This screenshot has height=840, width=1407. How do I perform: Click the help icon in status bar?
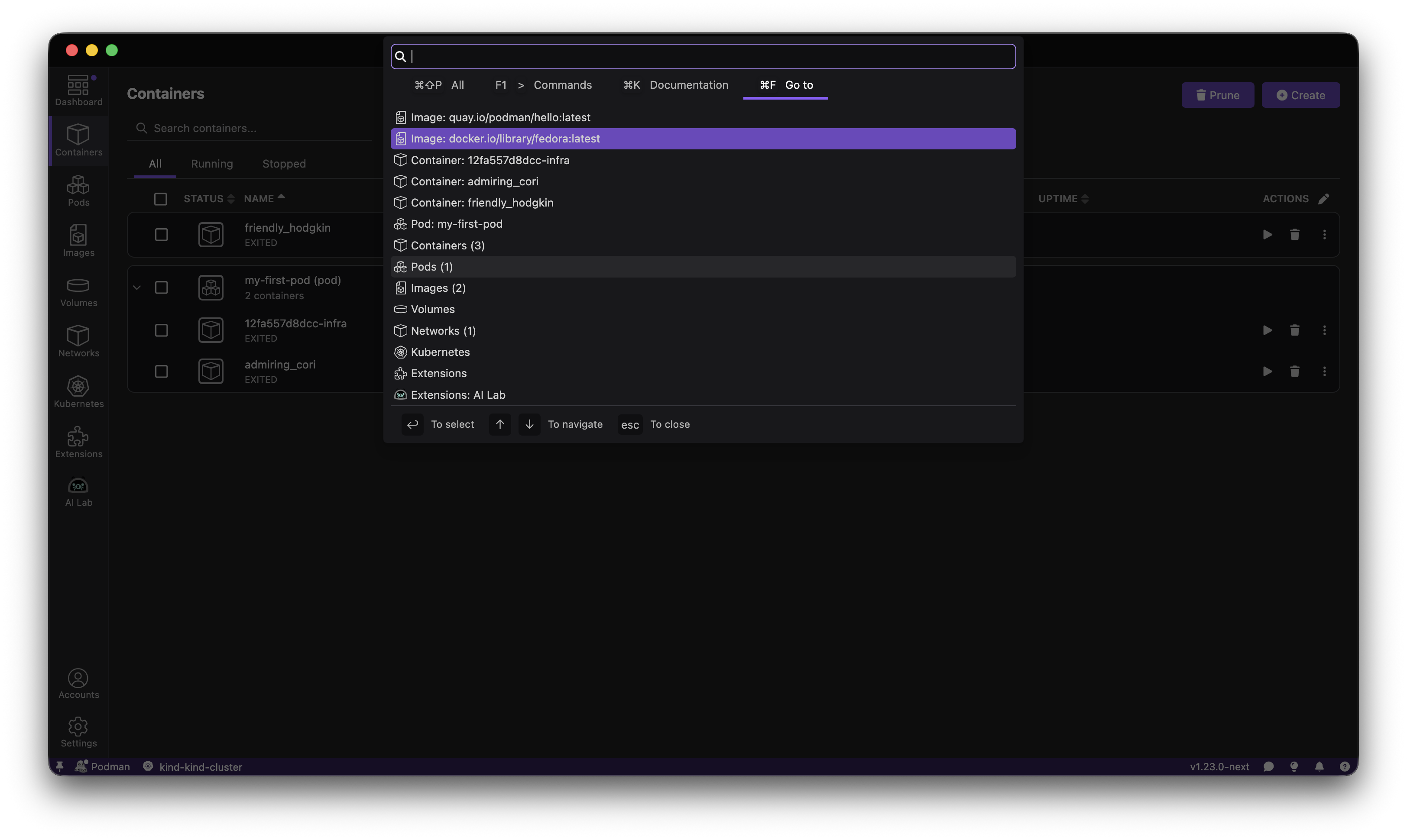pos(1345,766)
